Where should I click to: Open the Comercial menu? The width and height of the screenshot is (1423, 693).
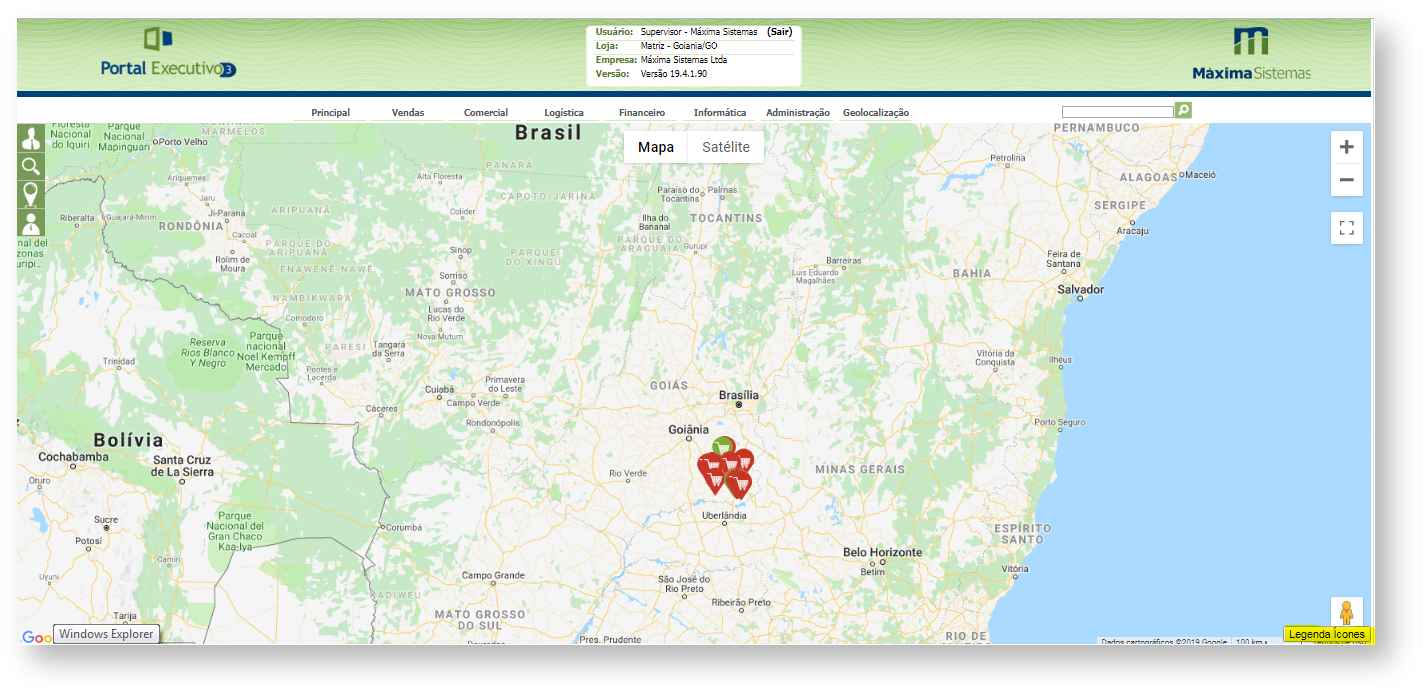(x=486, y=113)
